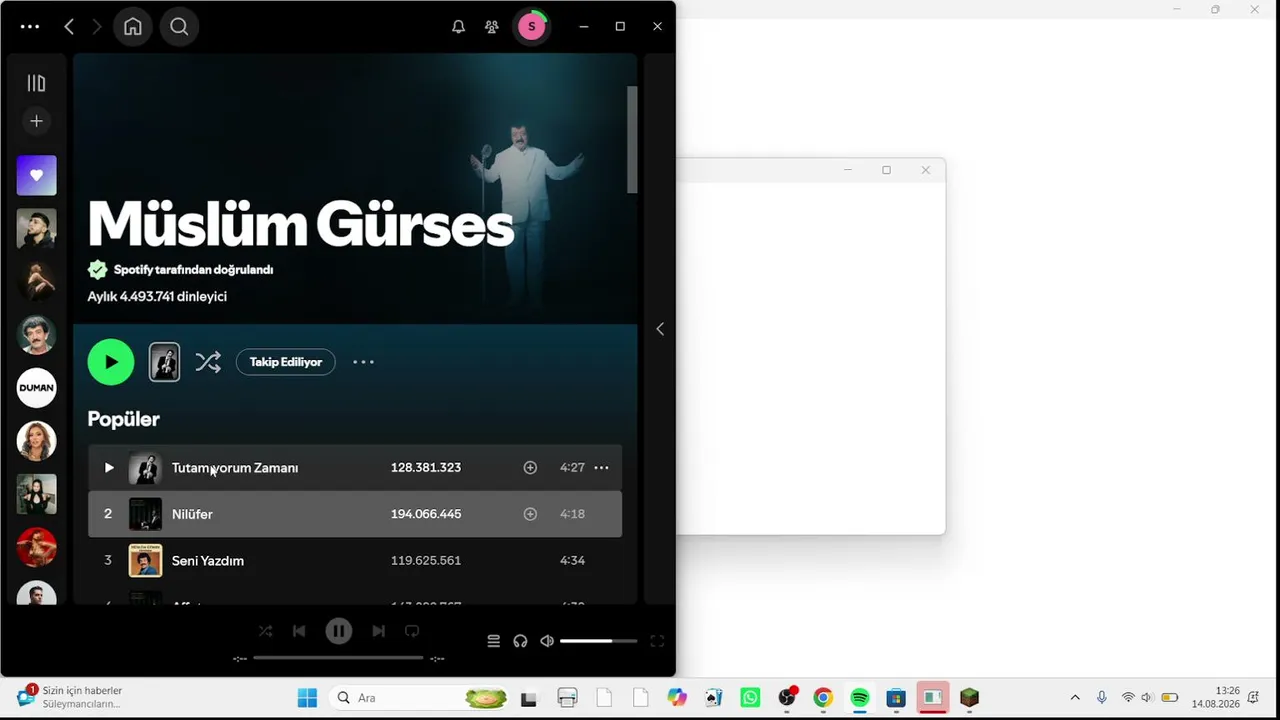The width and height of the screenshot is (1280, 720).
Task: Navigate back in Spotify
Action: click(x=69, y=27)
